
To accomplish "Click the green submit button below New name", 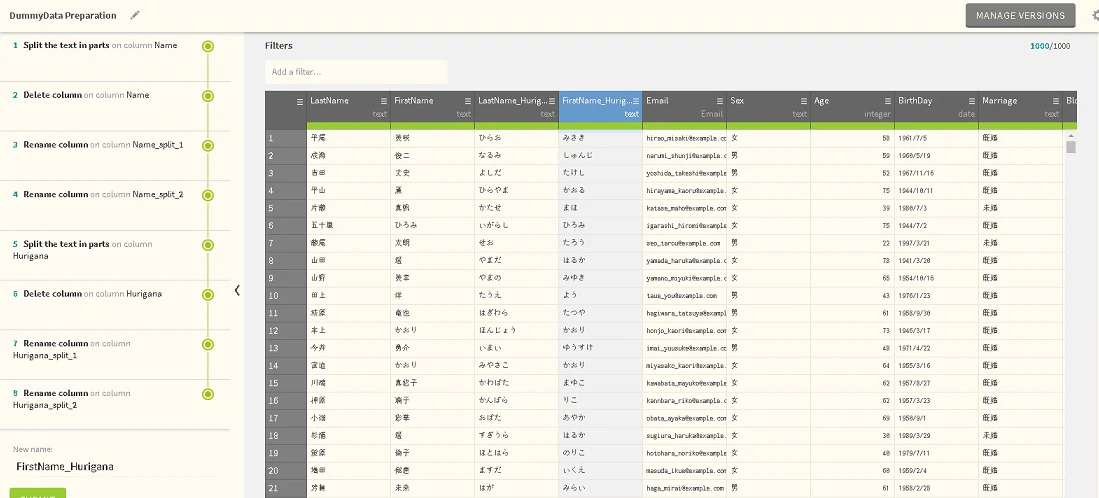I will click(38, 493).
